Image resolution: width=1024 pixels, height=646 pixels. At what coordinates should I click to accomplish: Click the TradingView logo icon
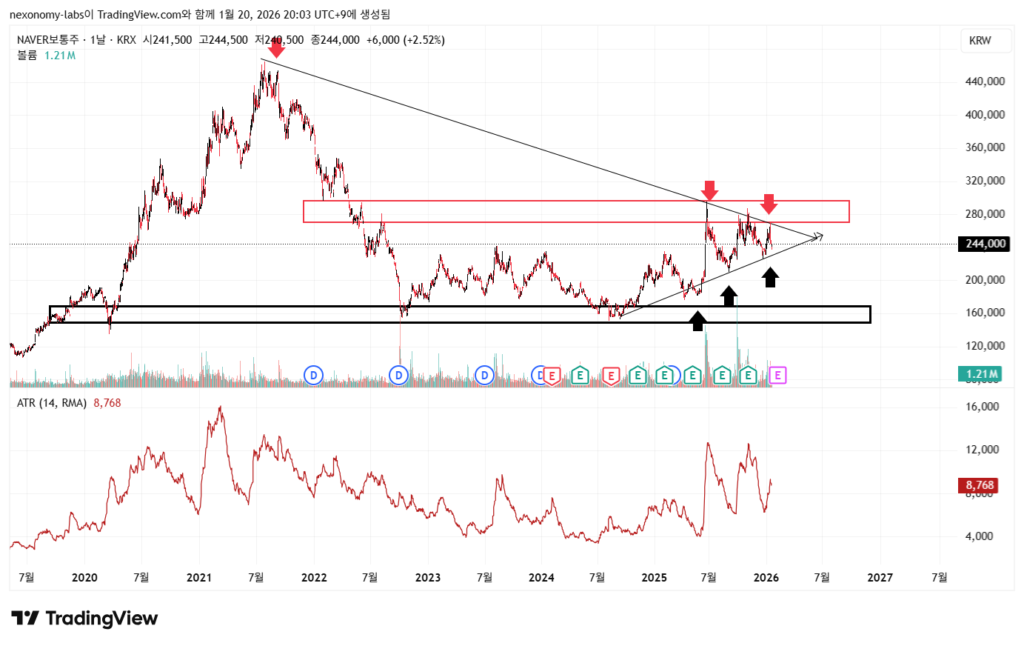25,618
